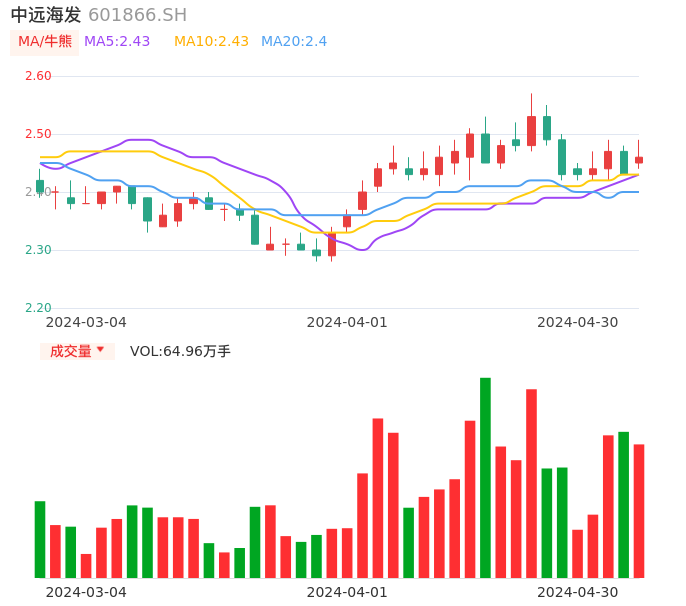This screenshot has width=686, height=606.
Task: Click the 2024-04-30 date under the volume chart
Action: [577, 592]
